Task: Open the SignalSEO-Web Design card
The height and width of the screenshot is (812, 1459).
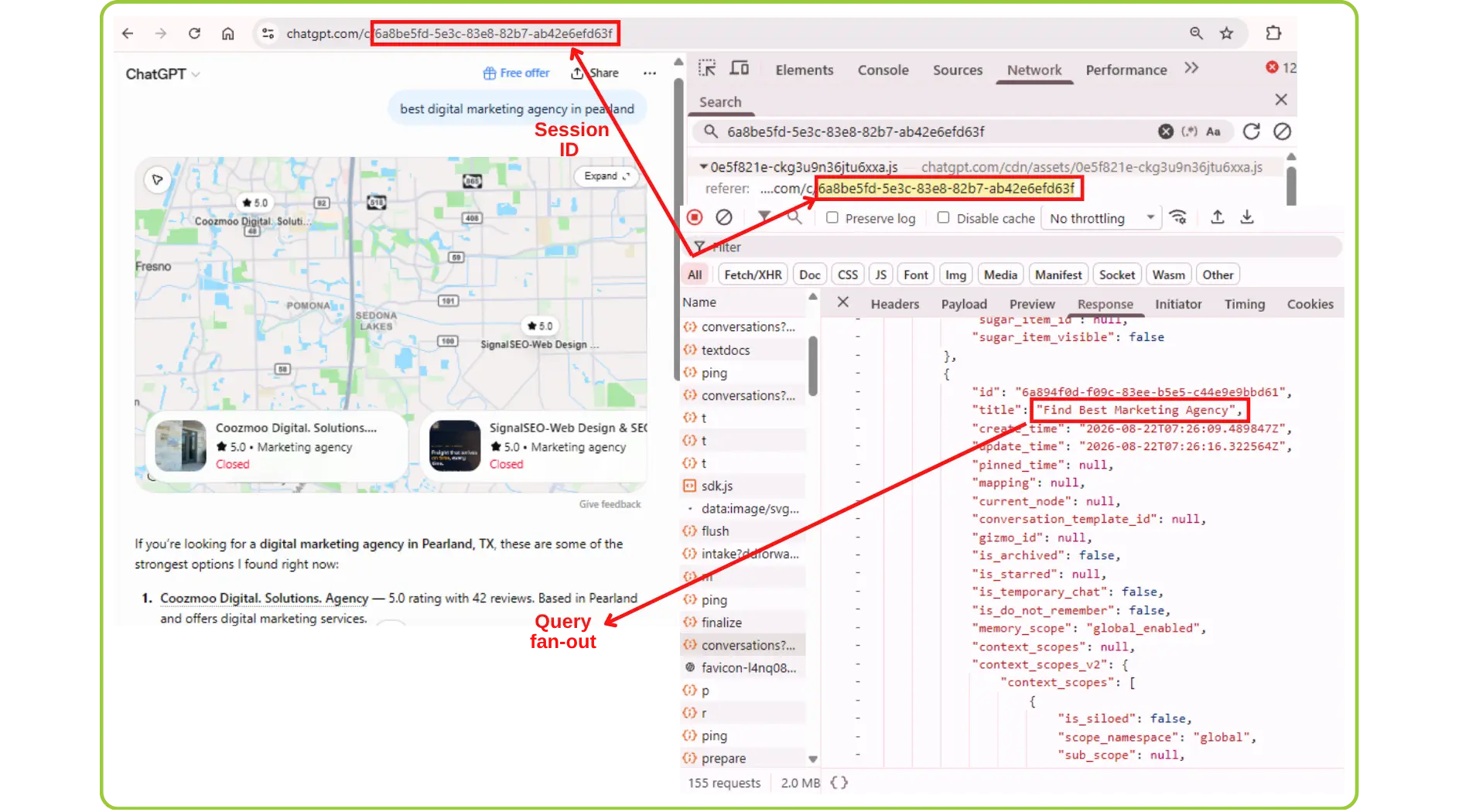Action: (x=534, y=445)
